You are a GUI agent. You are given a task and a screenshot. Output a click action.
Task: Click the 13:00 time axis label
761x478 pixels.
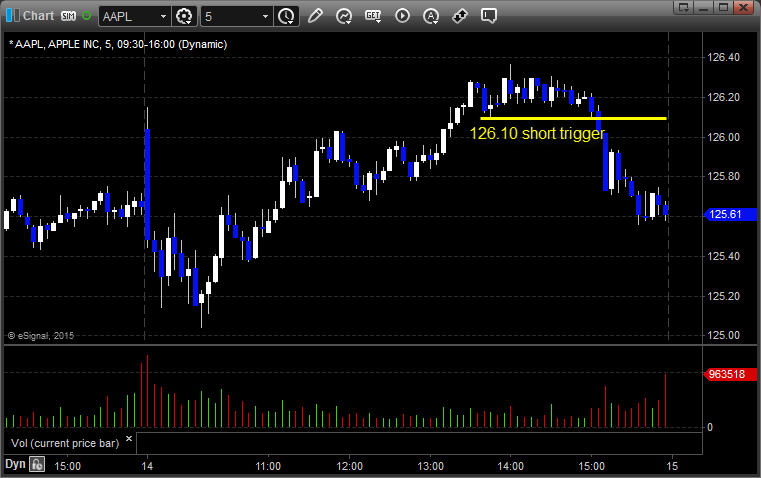[x=430, y=466]
